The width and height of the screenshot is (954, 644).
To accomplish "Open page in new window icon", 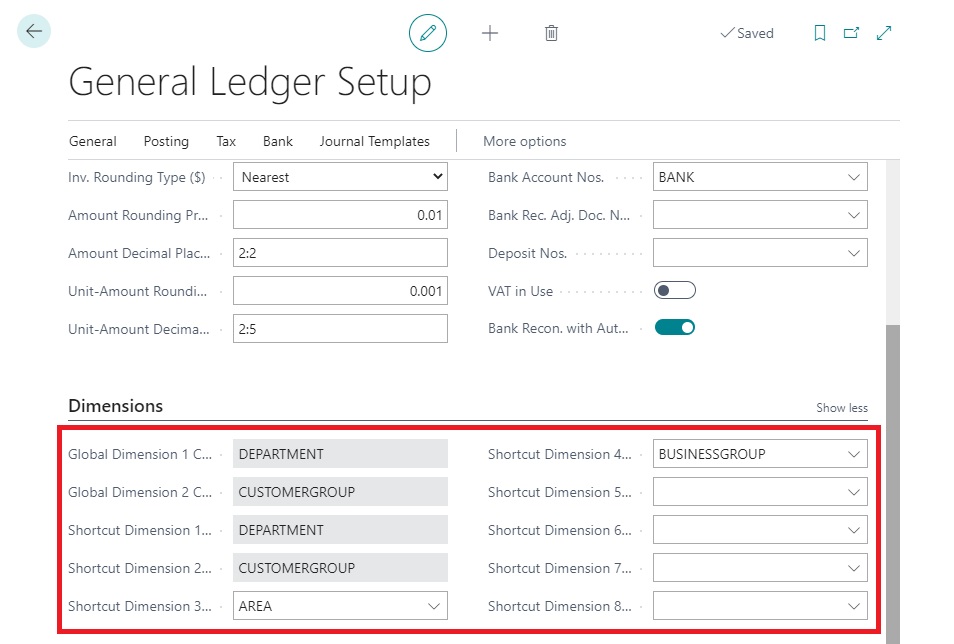I will point(851,33).
